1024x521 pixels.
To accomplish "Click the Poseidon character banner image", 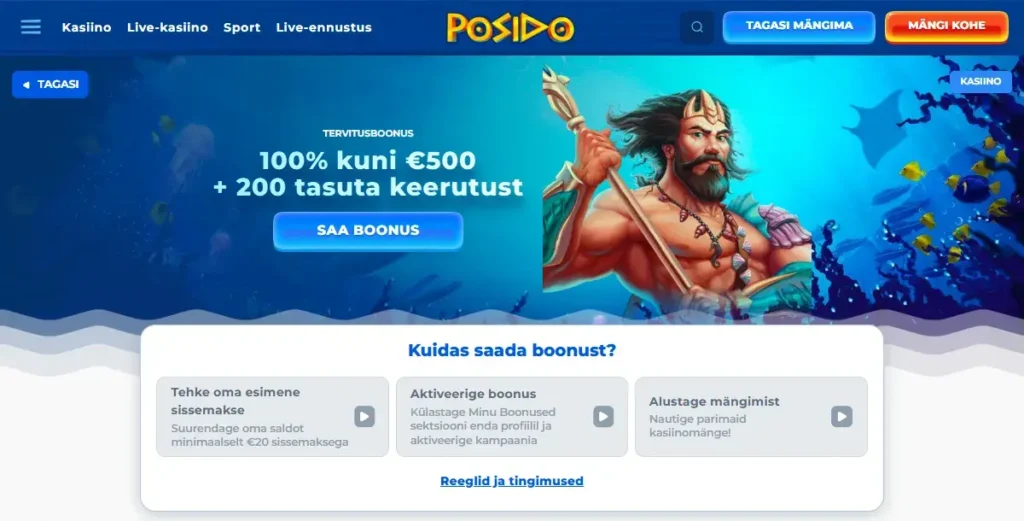I will point(677,189).
